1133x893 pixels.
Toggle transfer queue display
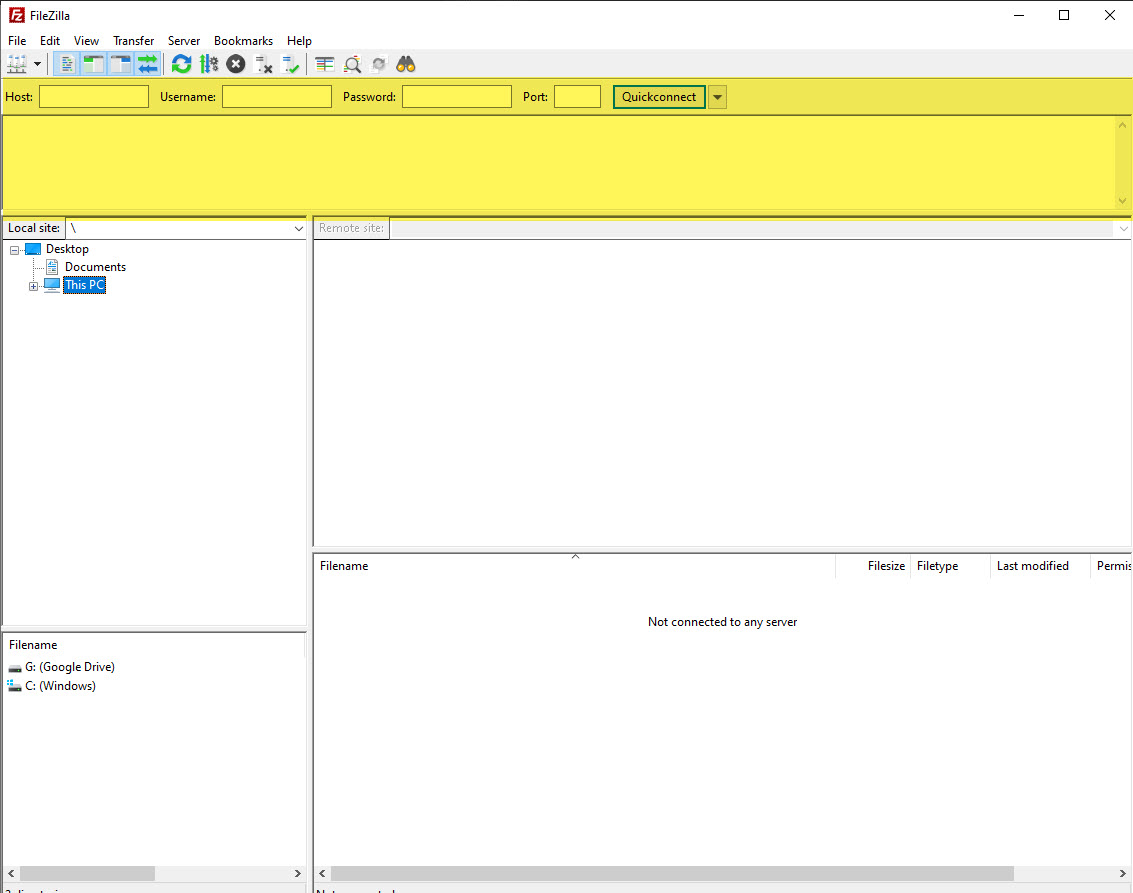tap(148, 64)
